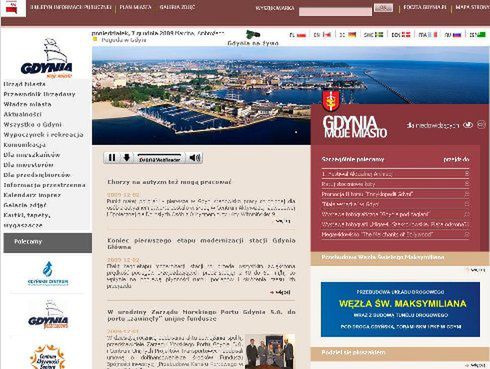Open Władze miasta in sidebar menu
The image size is (490, 369).
[x=27, y=104]
